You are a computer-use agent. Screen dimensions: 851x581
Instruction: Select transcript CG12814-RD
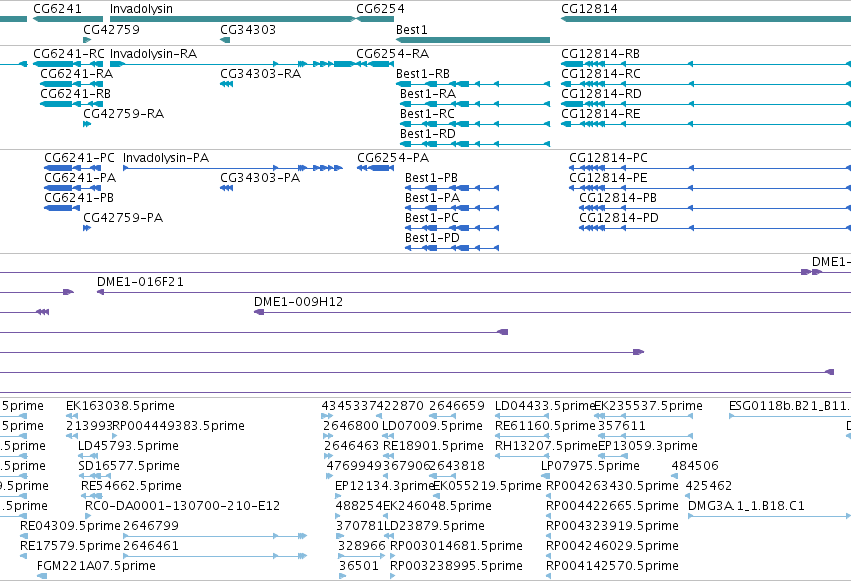click(x=706, y=104)
